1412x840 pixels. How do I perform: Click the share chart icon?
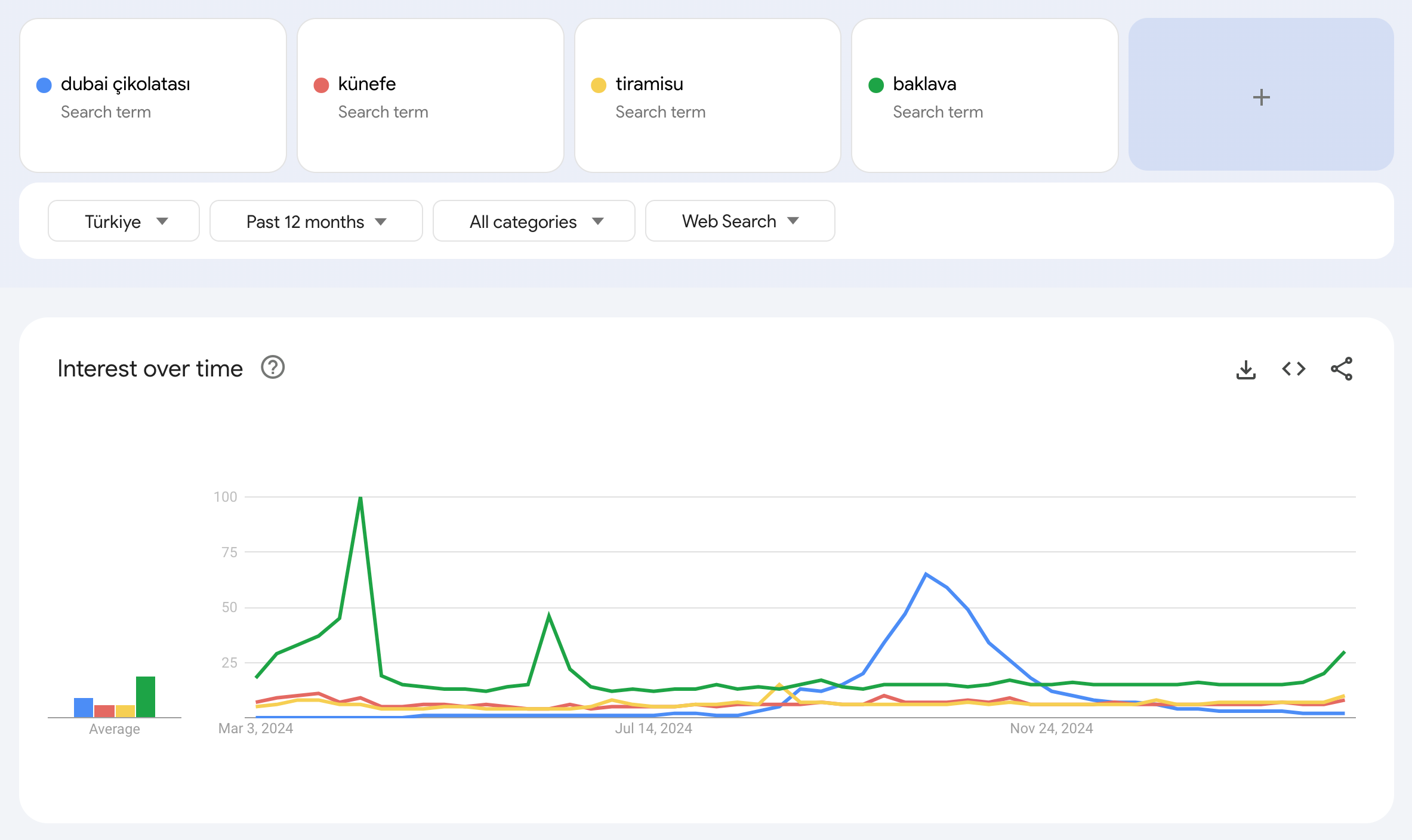coord(1341,369)
